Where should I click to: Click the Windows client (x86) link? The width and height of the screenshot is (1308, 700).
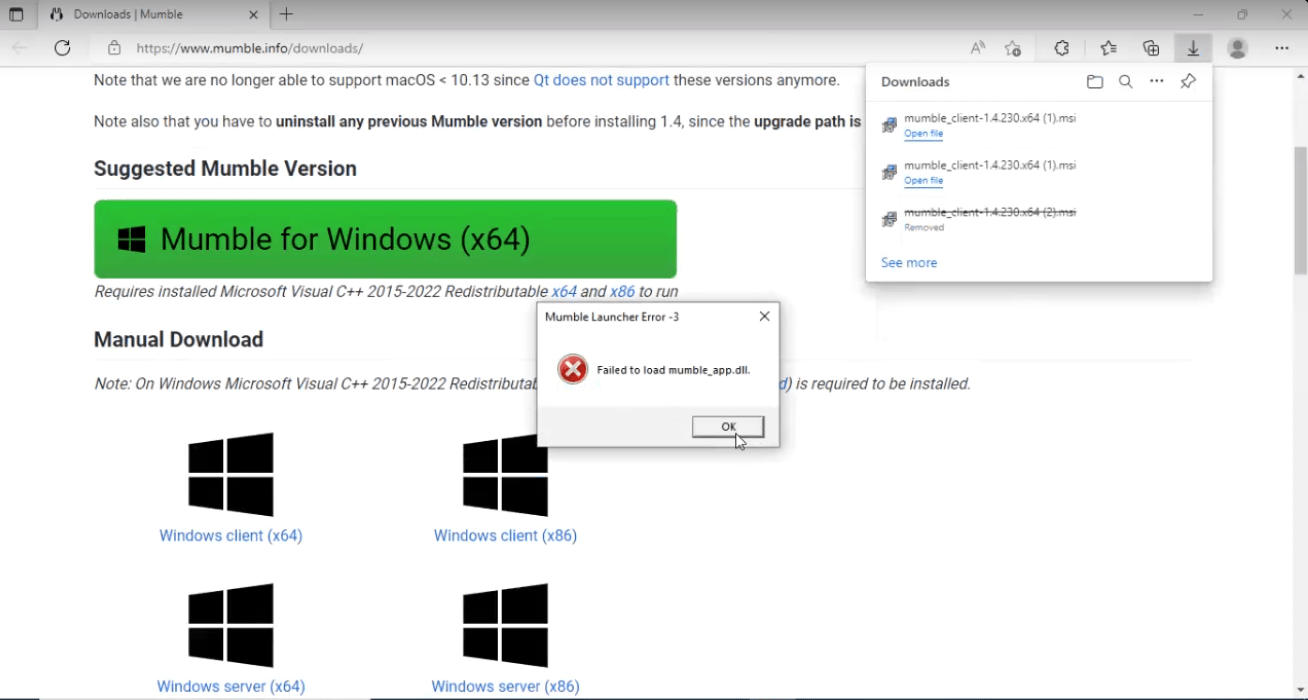click(505, 535)
